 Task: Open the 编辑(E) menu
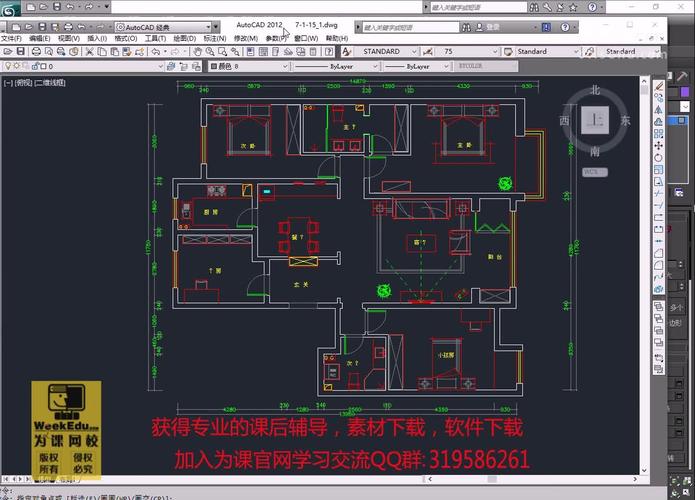coord(39,39)
